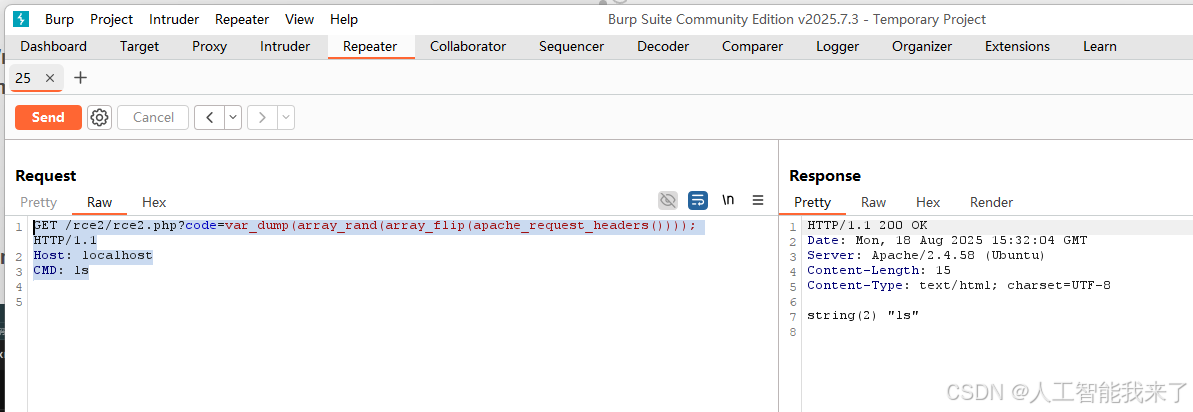The image size is (1193, 412).
Task: Add a new Repeater tab with plus
Action: tap(80, 78)
